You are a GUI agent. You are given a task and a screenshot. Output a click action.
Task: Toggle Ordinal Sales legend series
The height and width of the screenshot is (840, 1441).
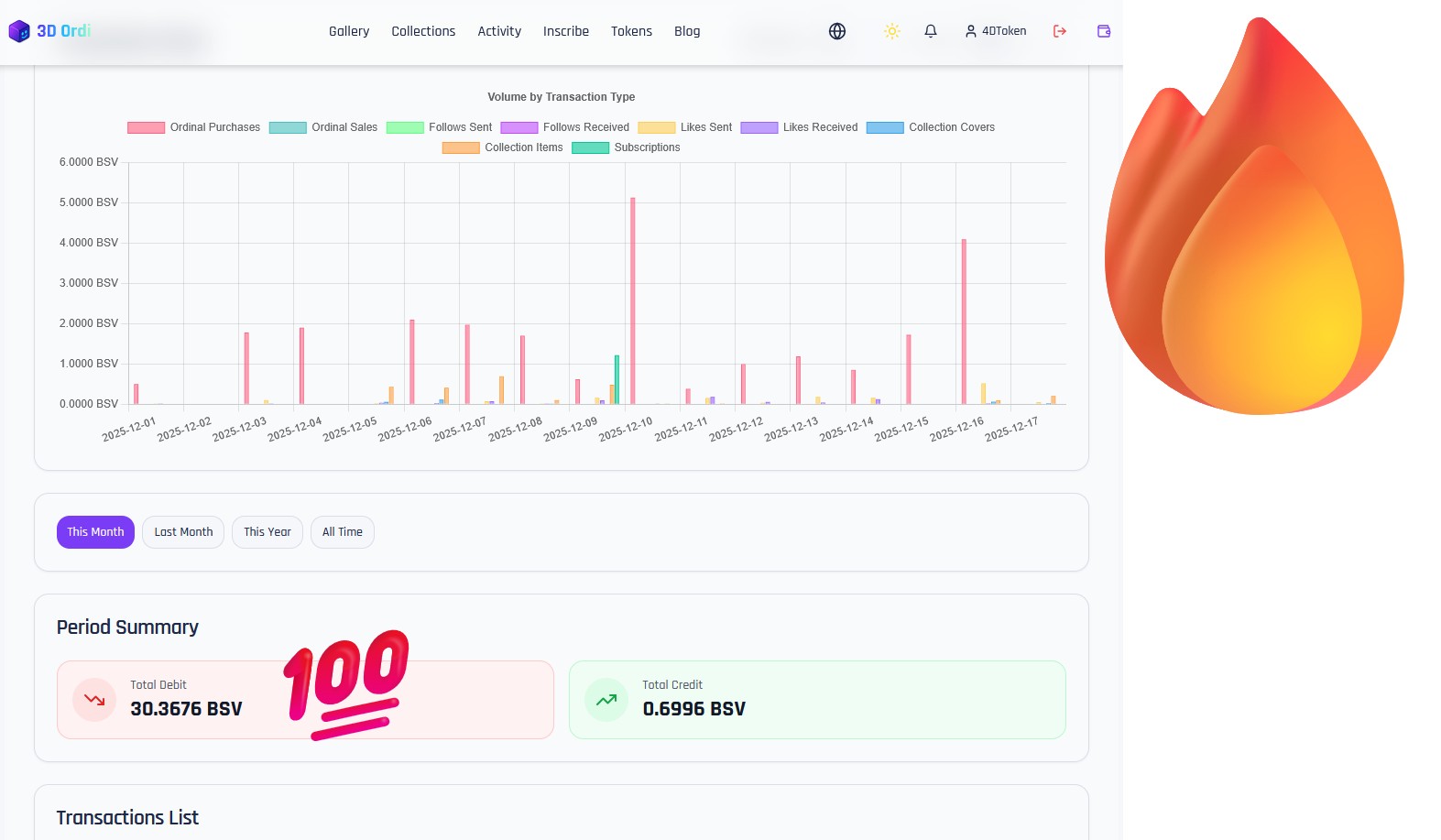323,127
